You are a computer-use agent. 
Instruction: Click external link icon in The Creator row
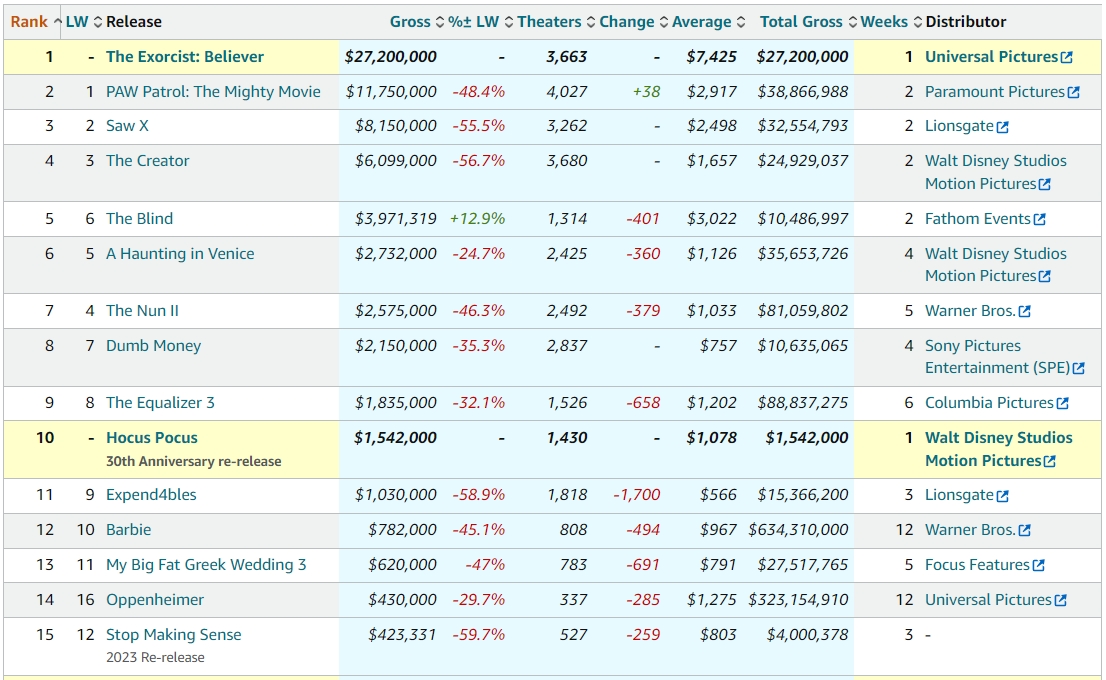[x=1045, y=185]
